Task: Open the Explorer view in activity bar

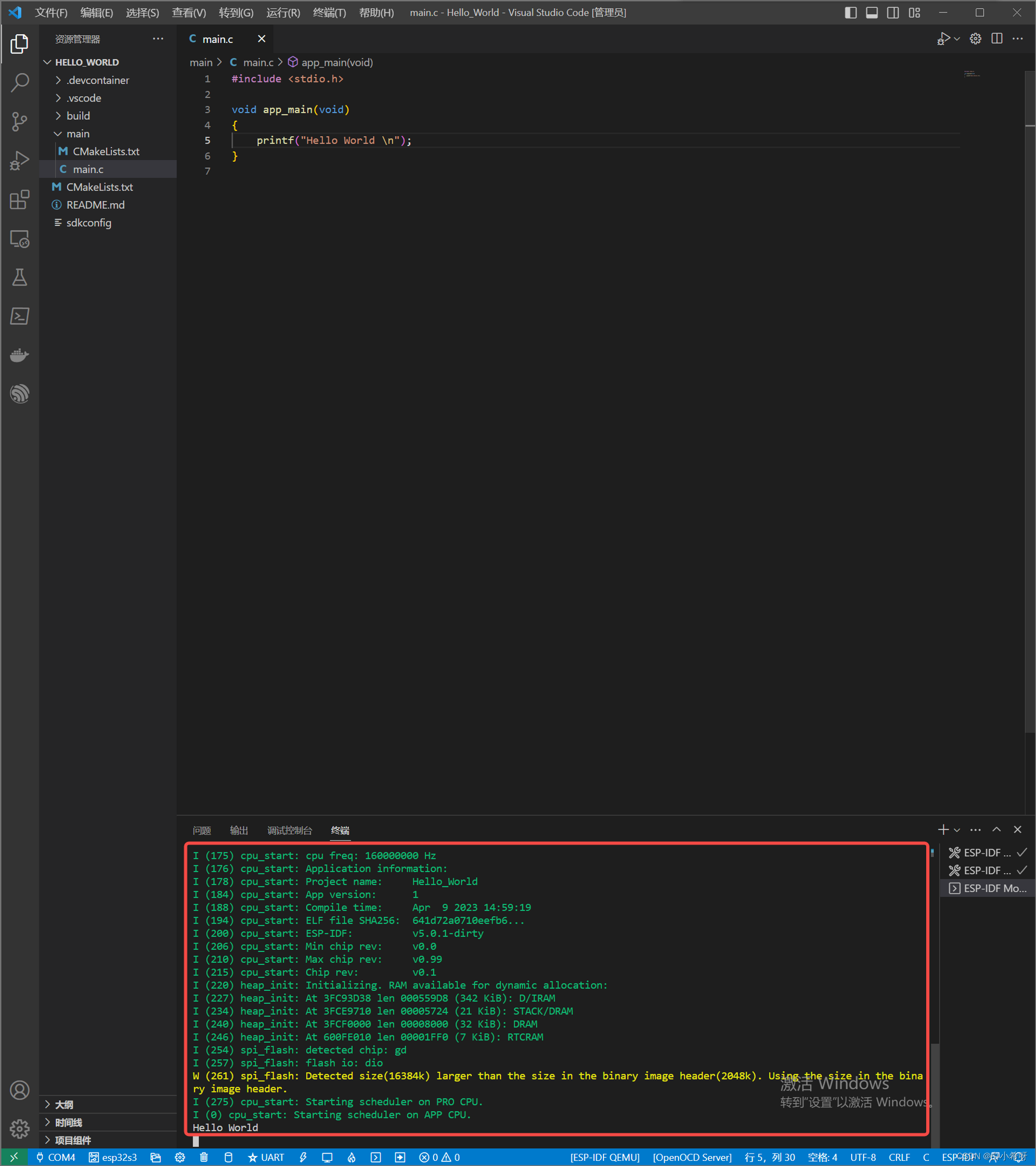Action: (x=19, y=44)
